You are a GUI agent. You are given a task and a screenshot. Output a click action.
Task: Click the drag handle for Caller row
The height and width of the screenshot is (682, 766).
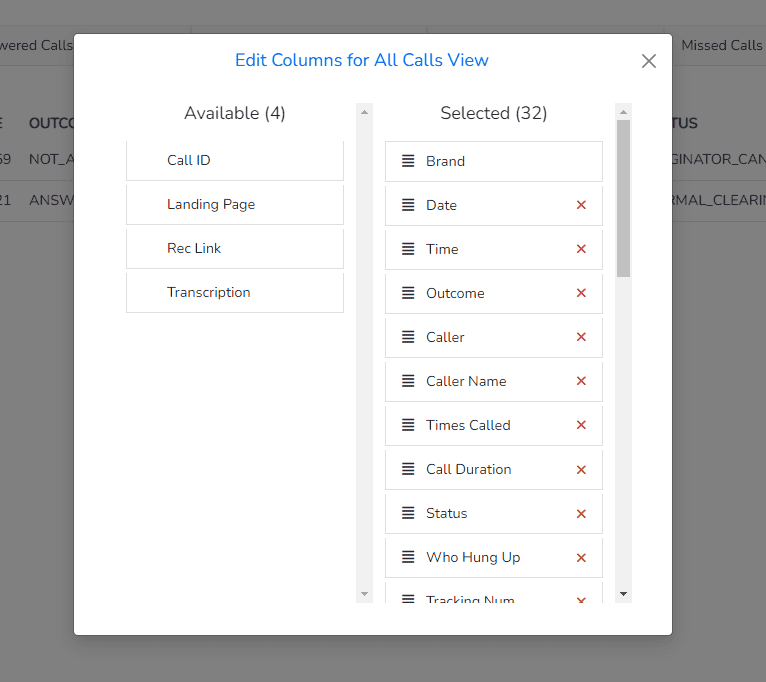pos(408,337)
